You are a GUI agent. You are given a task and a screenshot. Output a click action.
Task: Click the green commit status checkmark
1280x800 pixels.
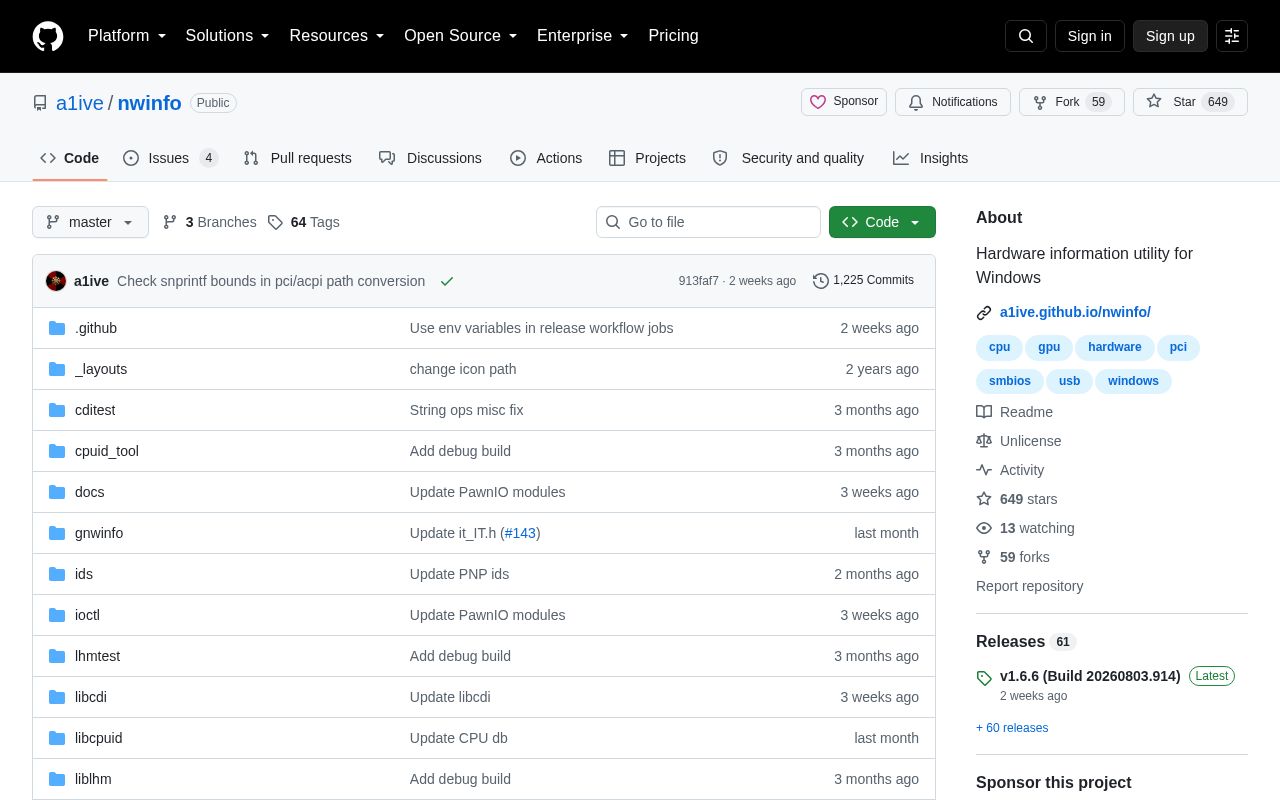pyautogui.click(x=447, y=281)
